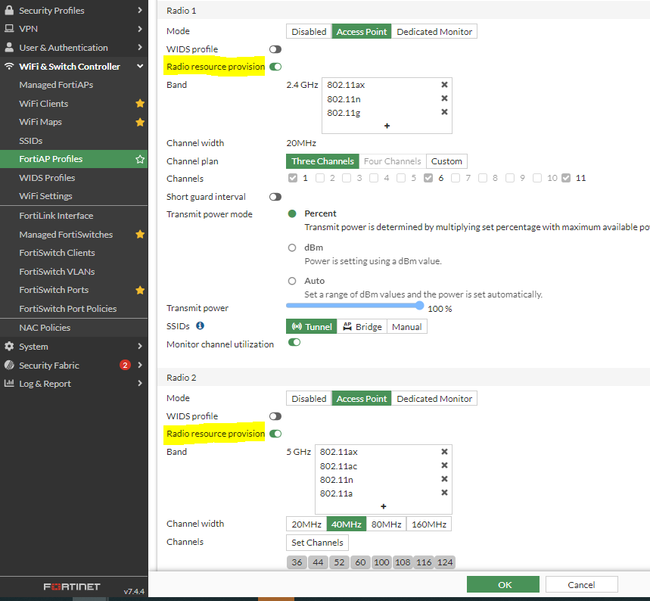650x601 pixels.
Task: Click the WiFi & Switch Controller wifi icon
Action: click(9, 66)
